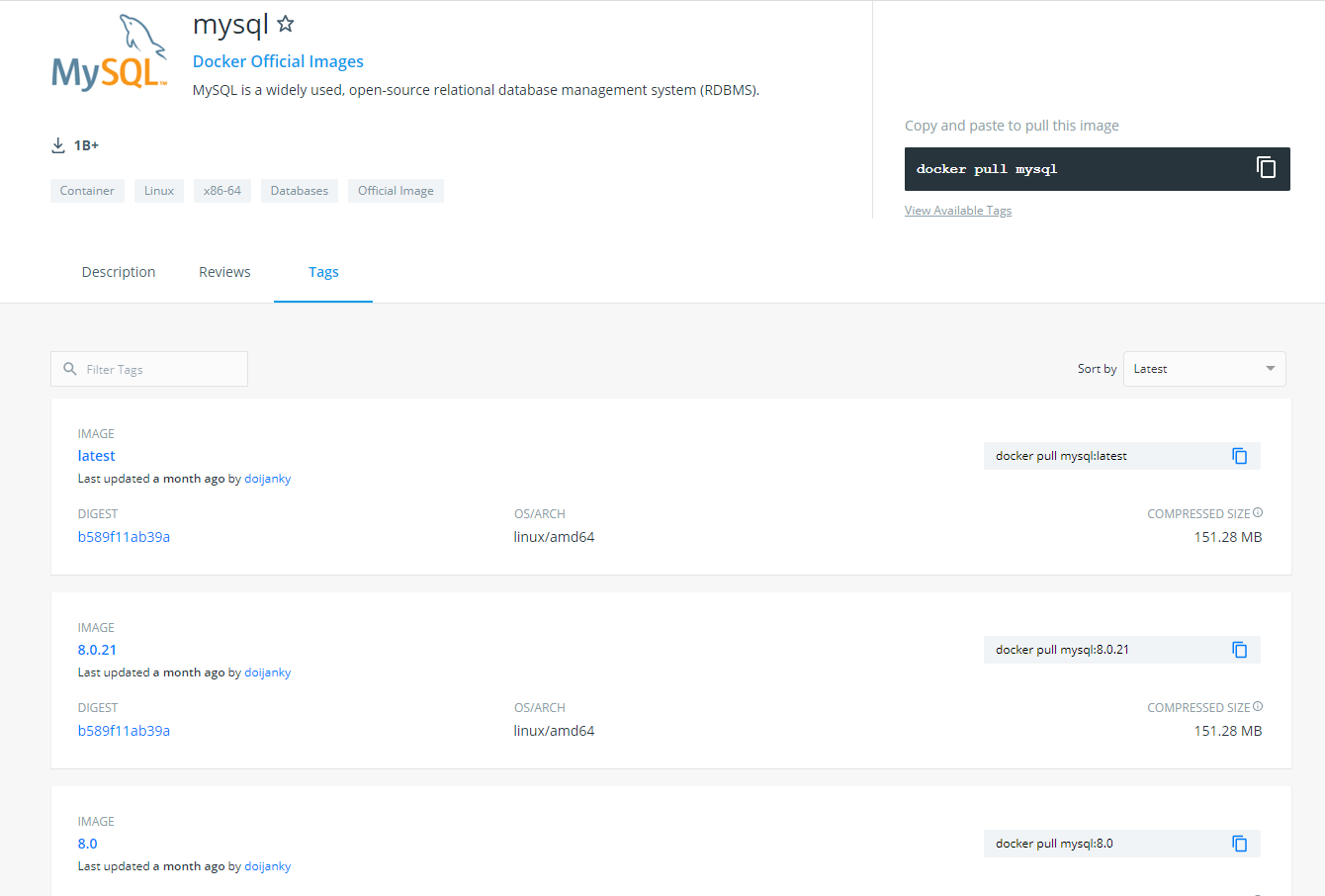
Task: Copy the docker pull mysql command
Action: click(x=1267, y=167)
